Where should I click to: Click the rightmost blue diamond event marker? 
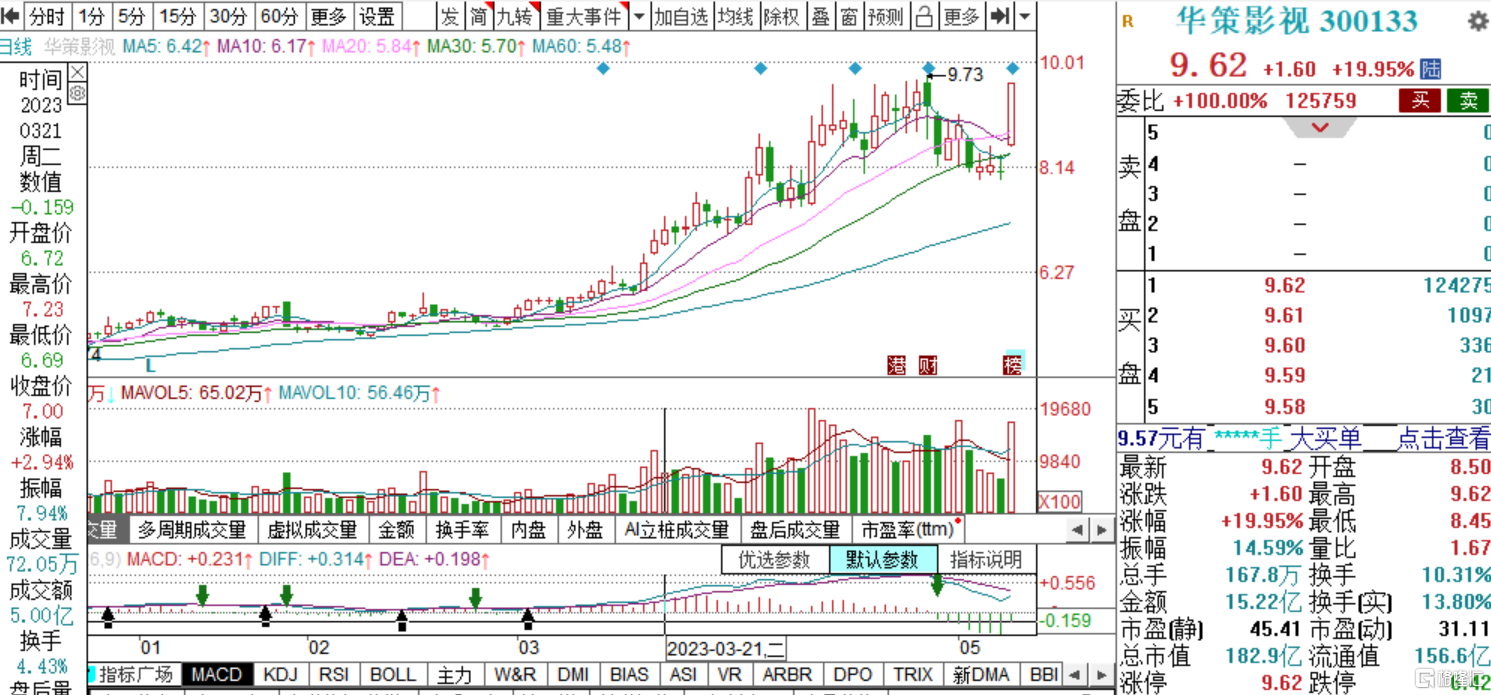click(1013, 68)
